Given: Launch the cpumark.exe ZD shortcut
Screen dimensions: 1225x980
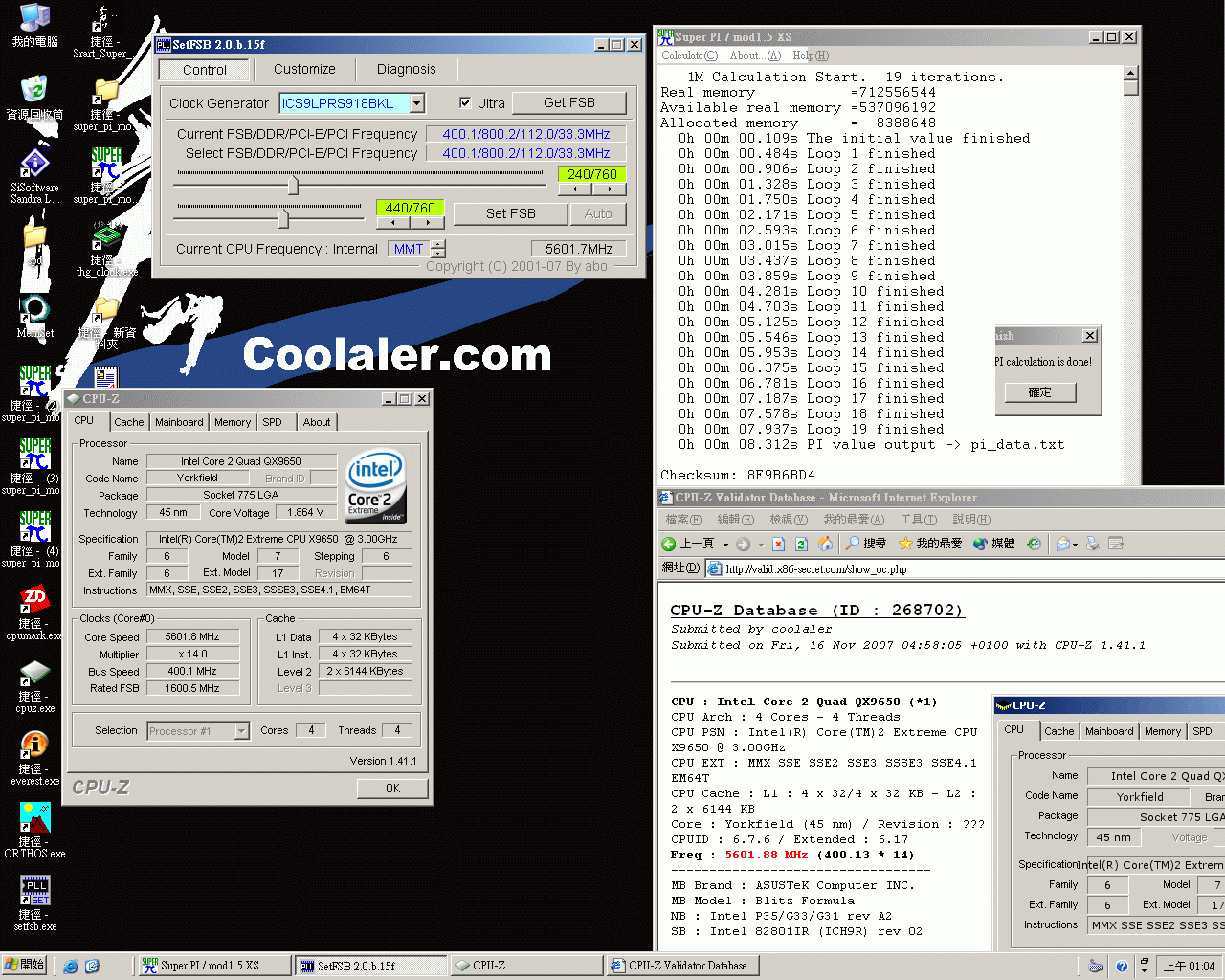Looking at the screenshot, I should click(34, 612).
